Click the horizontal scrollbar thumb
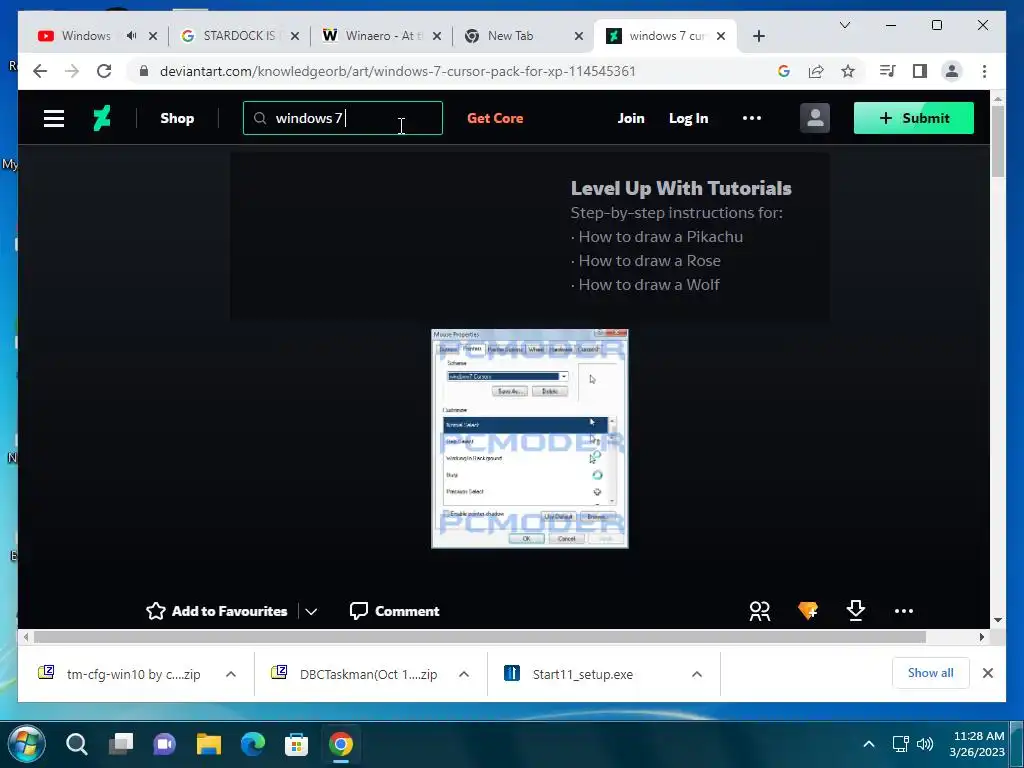The width and height of the screenshot is (1024, 768). [479, 637]
